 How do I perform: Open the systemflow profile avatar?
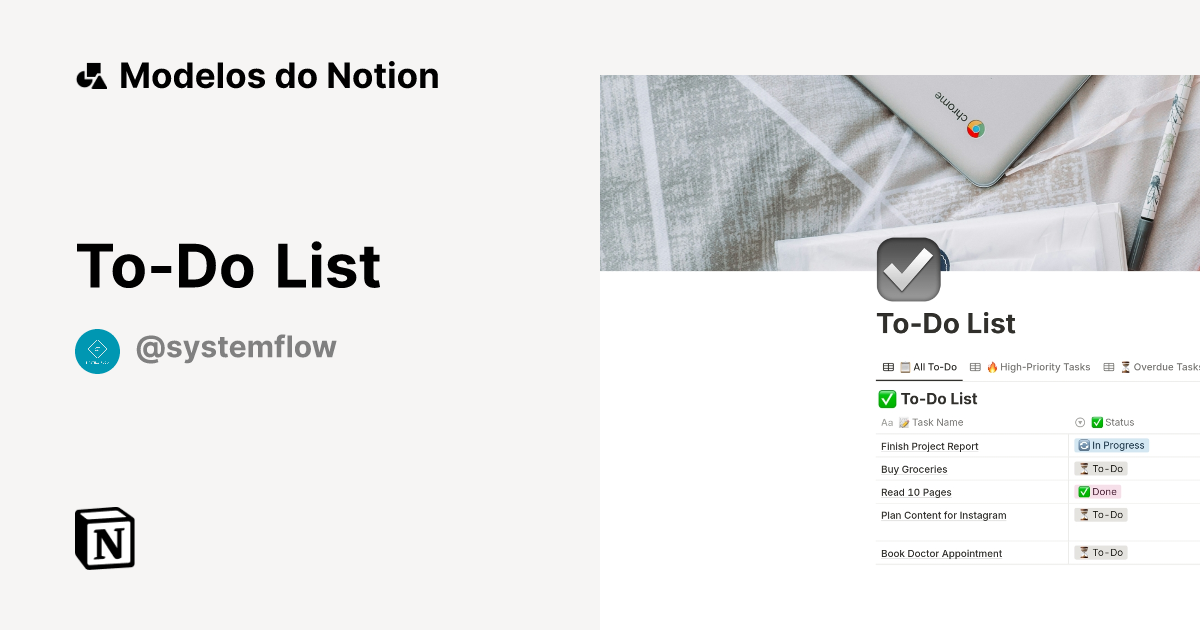tap(97, 351)
